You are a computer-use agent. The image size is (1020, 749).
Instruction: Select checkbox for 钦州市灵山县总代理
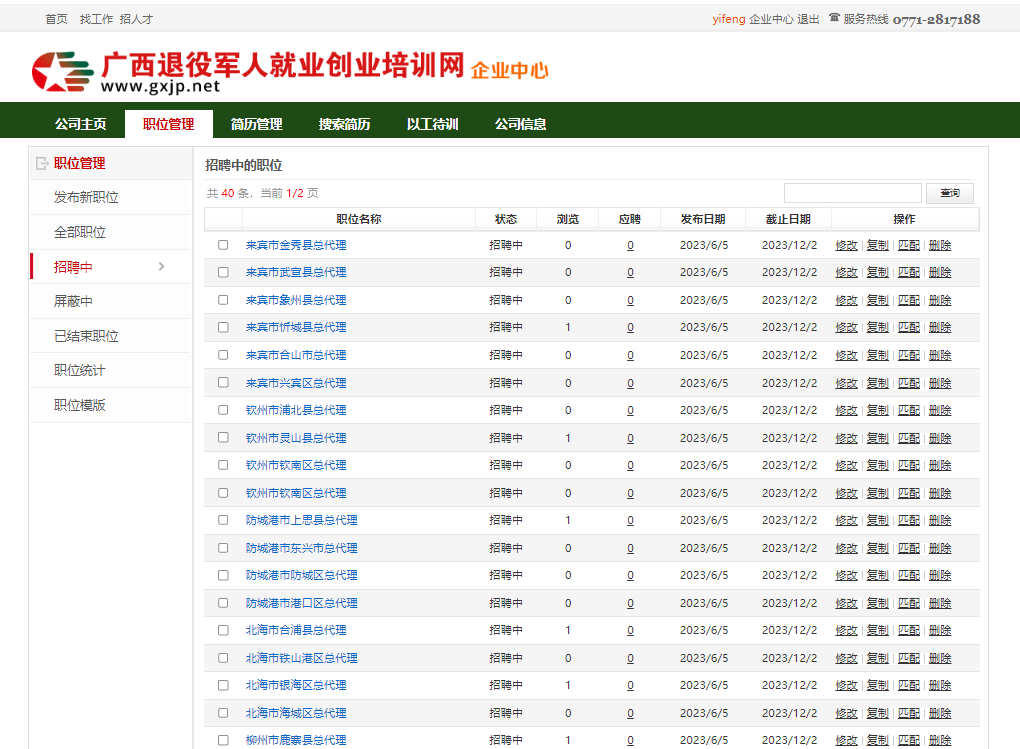[x=223, y=438]
